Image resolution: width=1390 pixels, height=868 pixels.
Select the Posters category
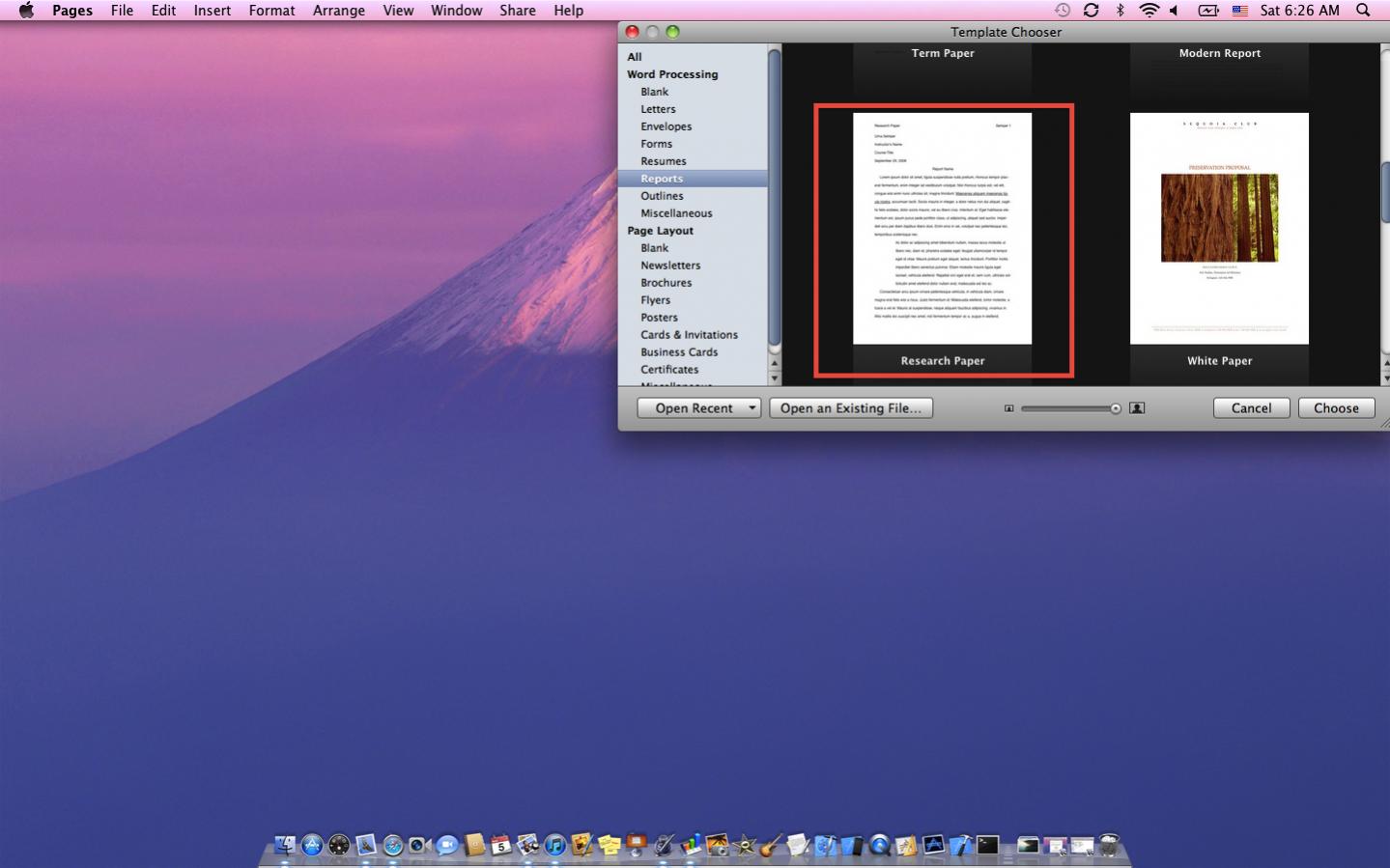[x=659, y=318]
